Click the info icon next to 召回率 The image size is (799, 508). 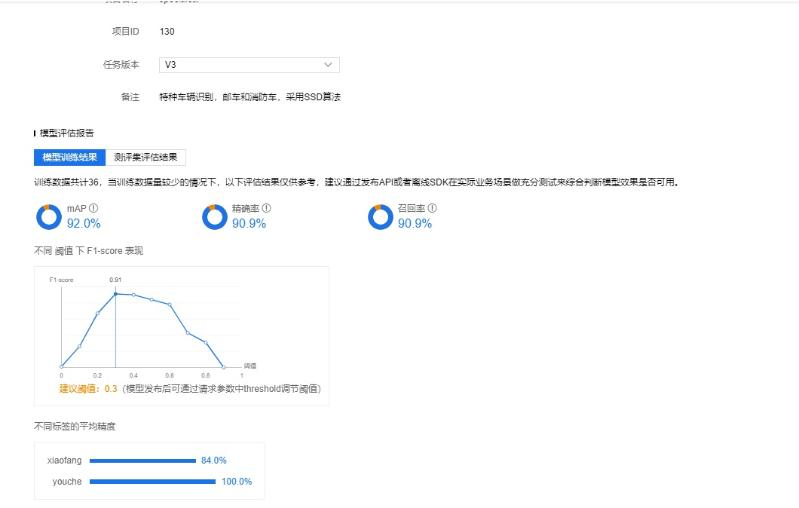tap(432, 208)
